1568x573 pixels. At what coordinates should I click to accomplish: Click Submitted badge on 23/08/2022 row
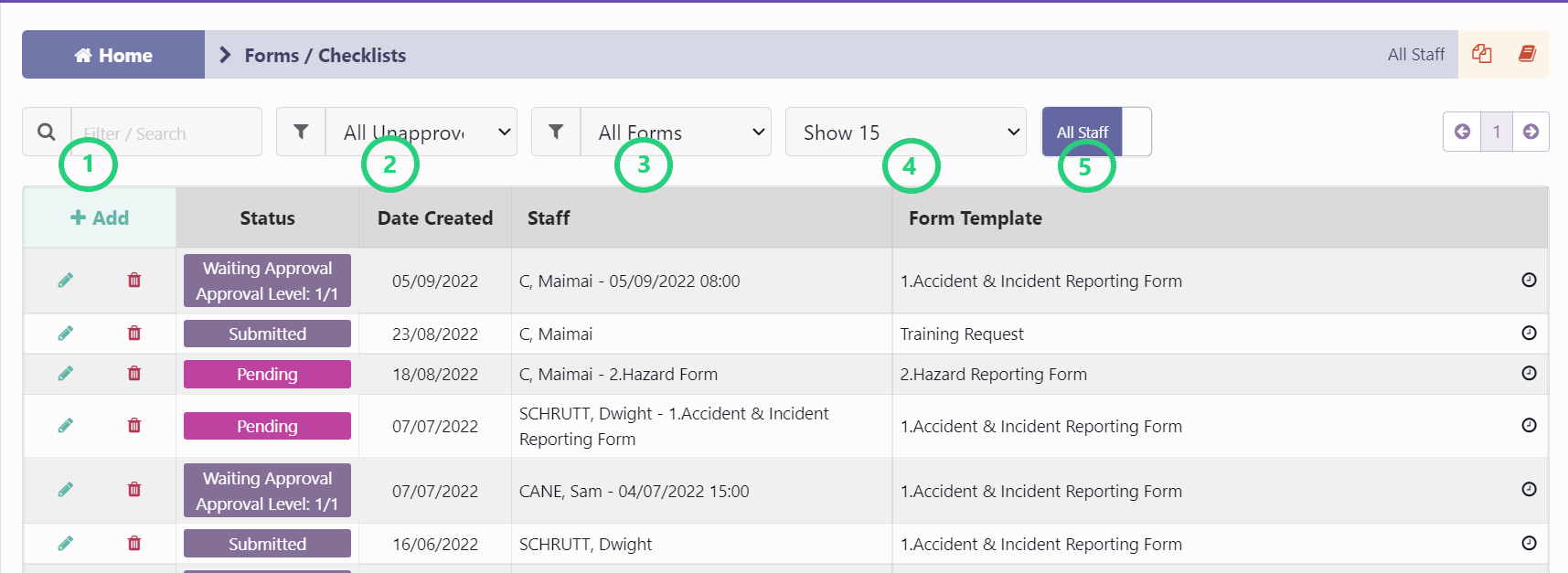(267, 334)
